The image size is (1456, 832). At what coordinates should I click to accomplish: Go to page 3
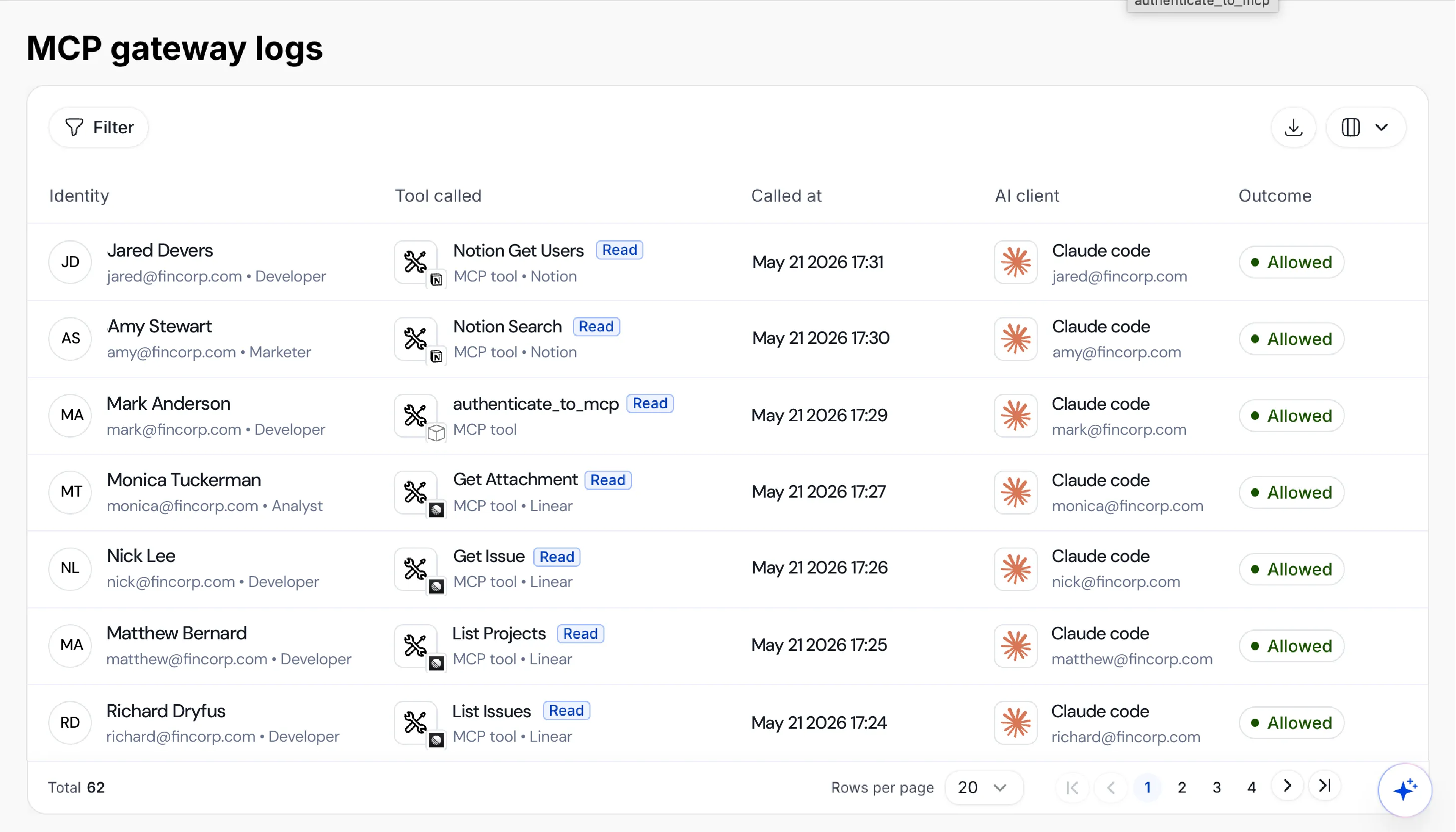(1217, 788)
